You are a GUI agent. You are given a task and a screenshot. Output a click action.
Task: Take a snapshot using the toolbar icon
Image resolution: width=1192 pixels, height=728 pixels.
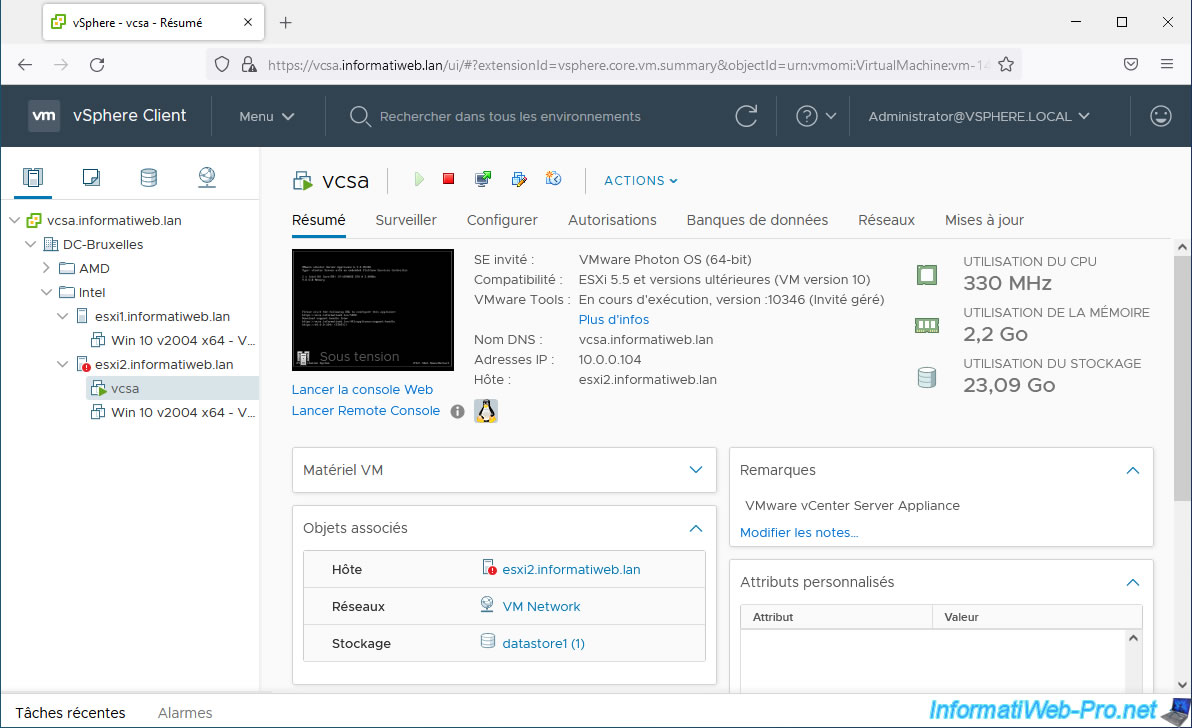(x=553, y=180)
